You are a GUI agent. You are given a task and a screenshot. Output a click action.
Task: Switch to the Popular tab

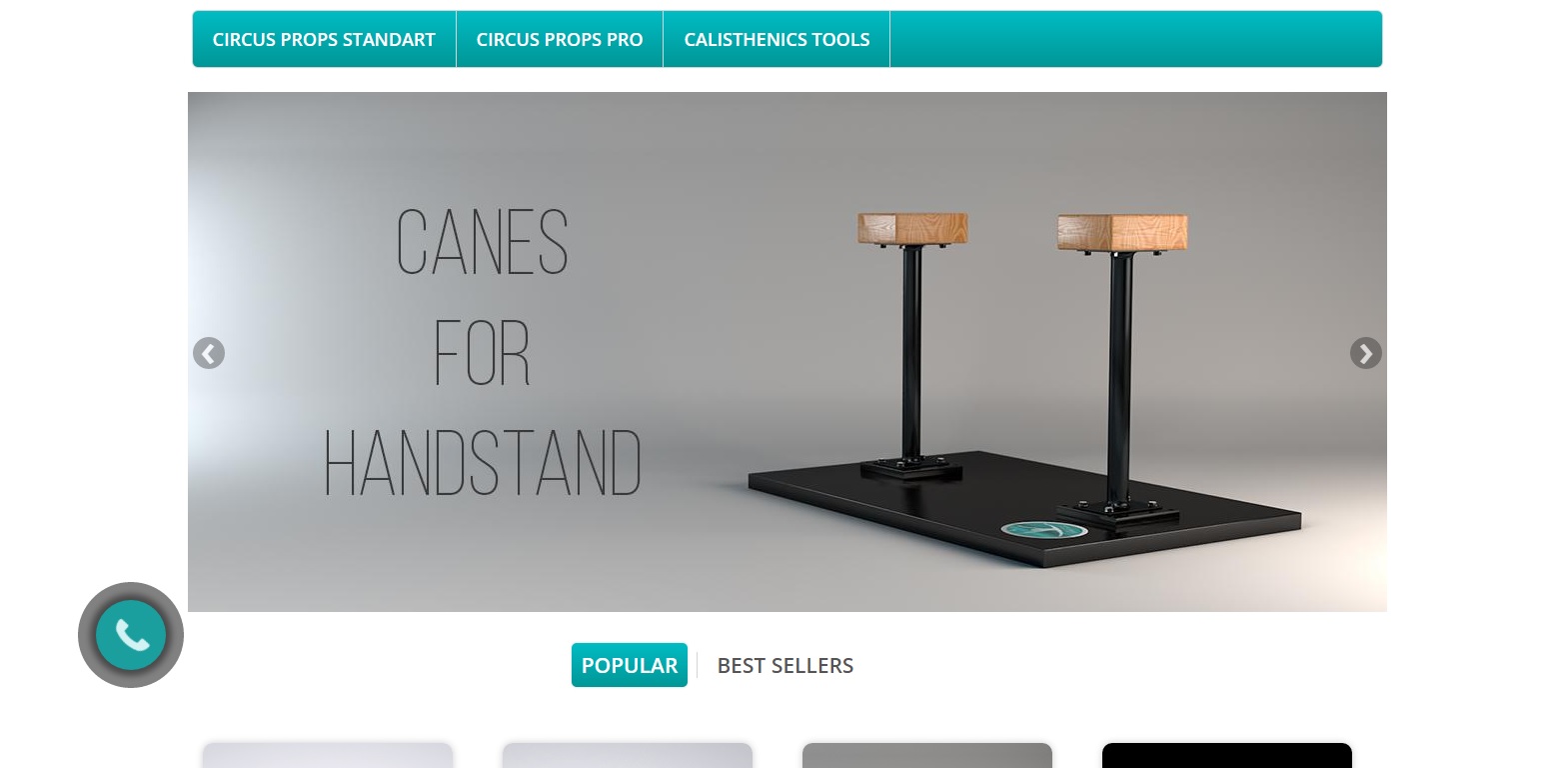coord(630,665)
